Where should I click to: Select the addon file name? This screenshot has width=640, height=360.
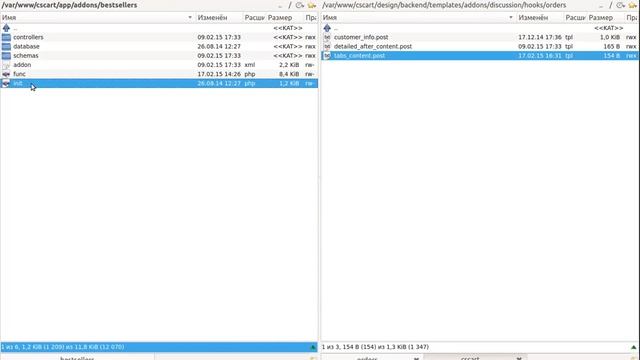(22, 65)
